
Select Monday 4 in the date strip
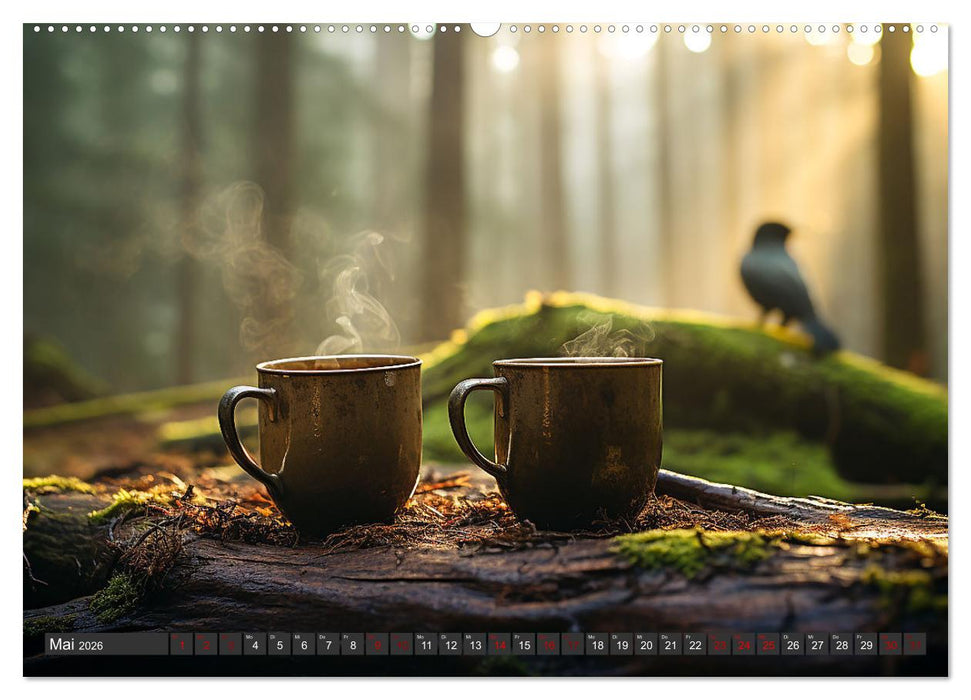(x=255, y=644)
